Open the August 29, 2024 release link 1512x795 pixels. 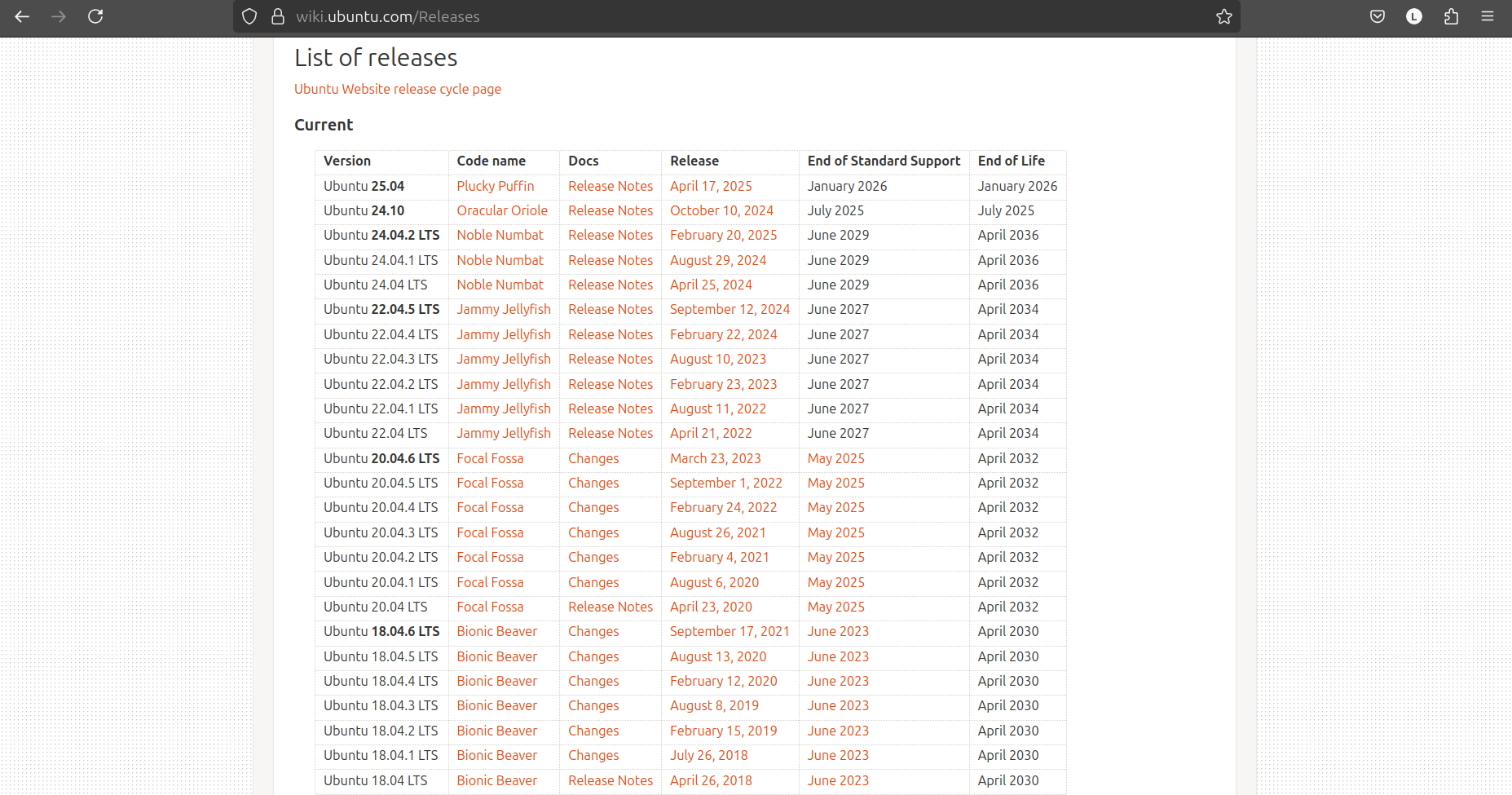[718, 260]
